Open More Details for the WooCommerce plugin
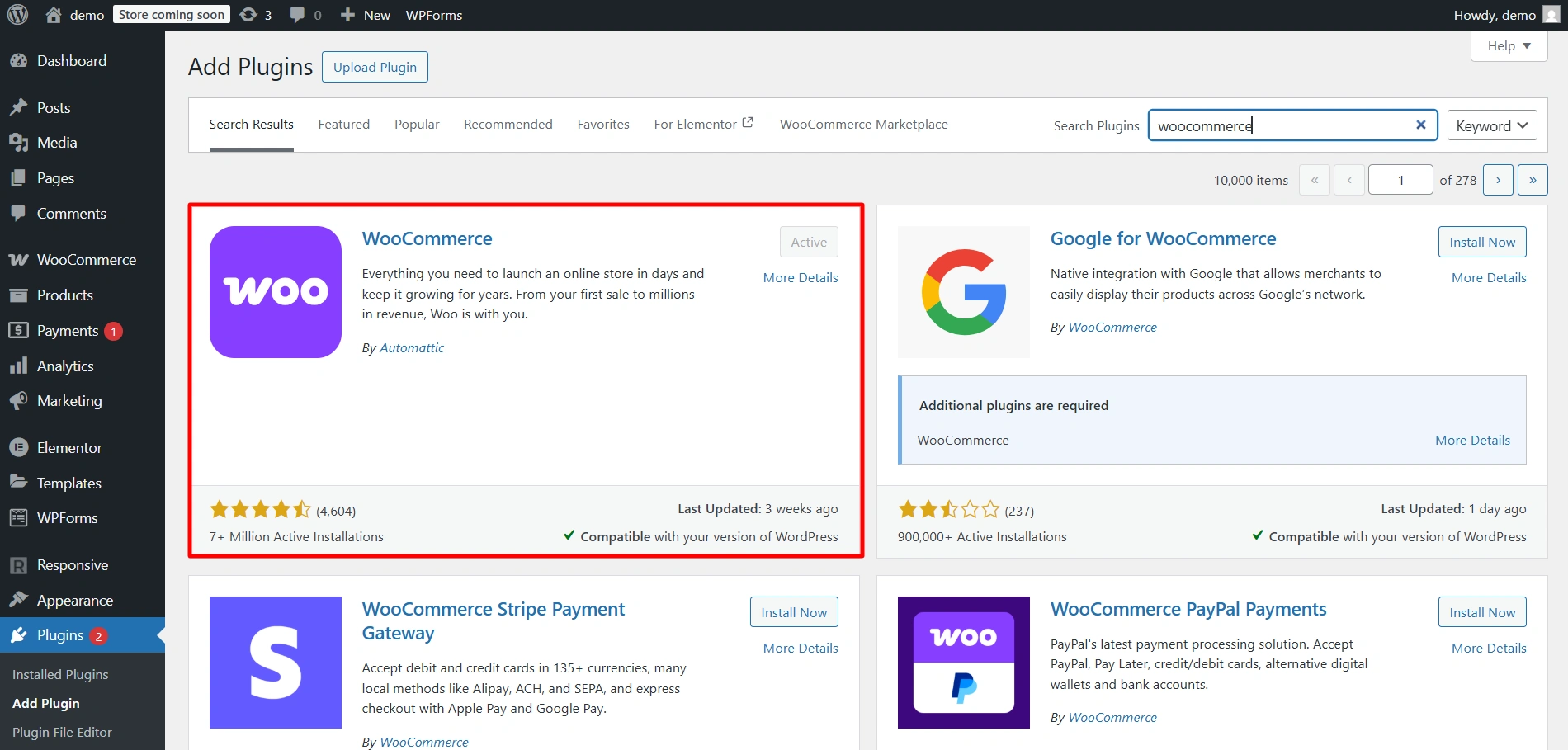 click(x=801, y=278)
